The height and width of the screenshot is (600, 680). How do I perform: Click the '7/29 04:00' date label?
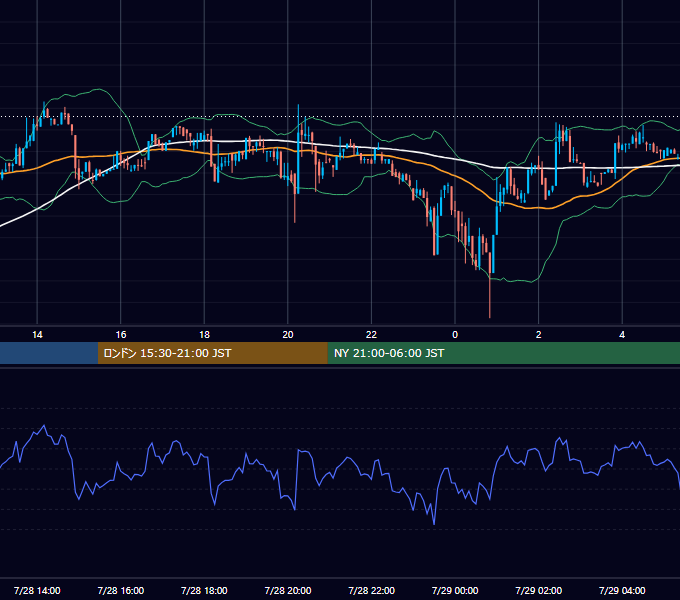tap(622, 590)
